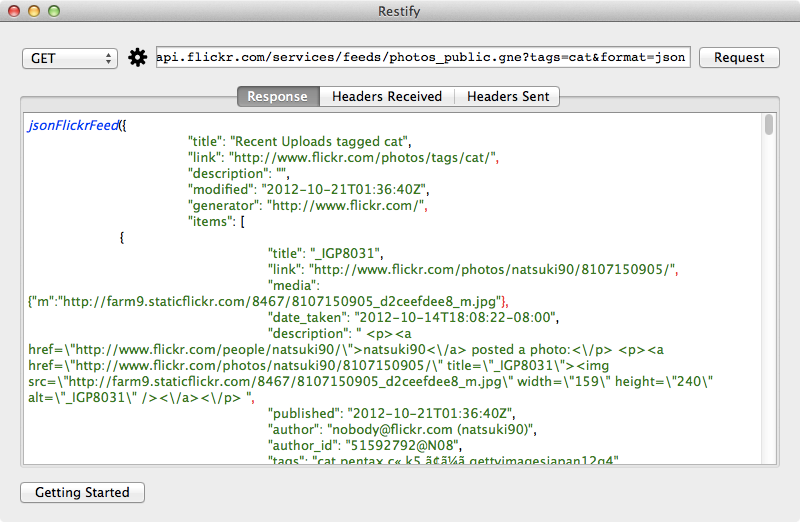Minimize Restify with the yellow button
Screen dimensions: 800x522
point(34,11)
